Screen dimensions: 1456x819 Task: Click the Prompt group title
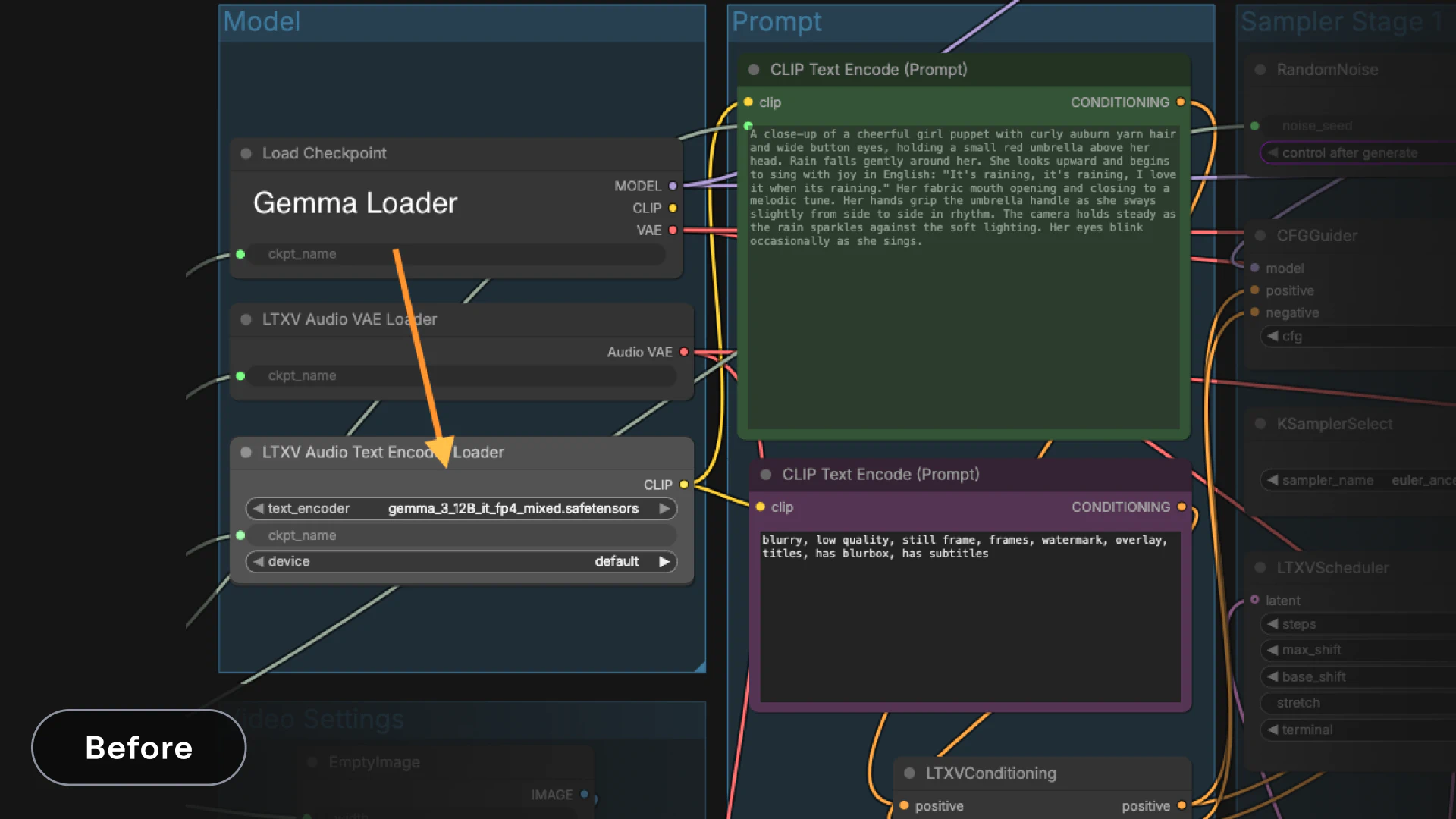point(776,22)
